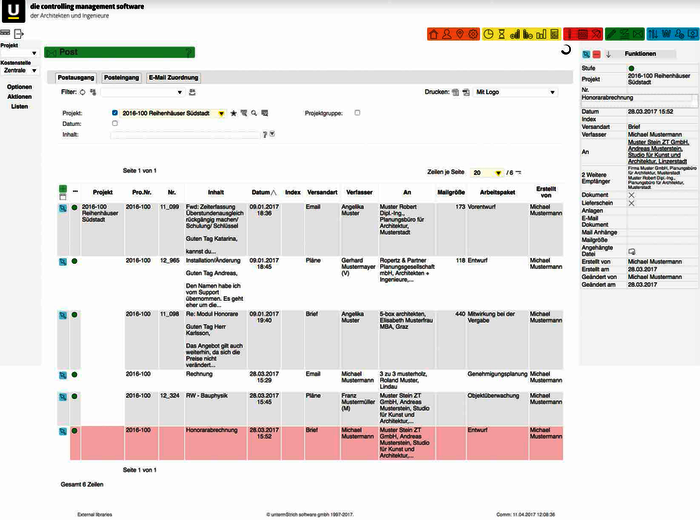Sort table by Verfasser column header

click(x=359, y=192)
